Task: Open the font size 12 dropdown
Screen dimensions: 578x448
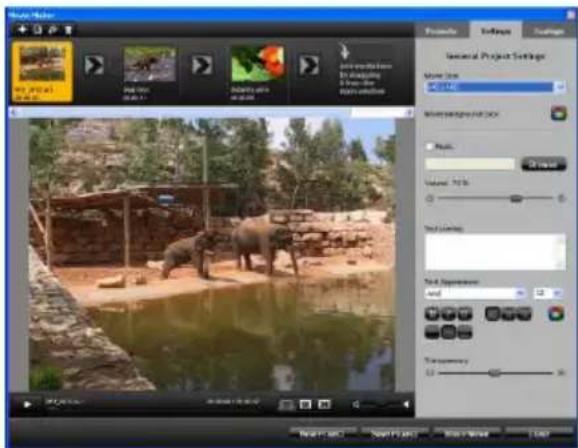Action: point(548,293)
